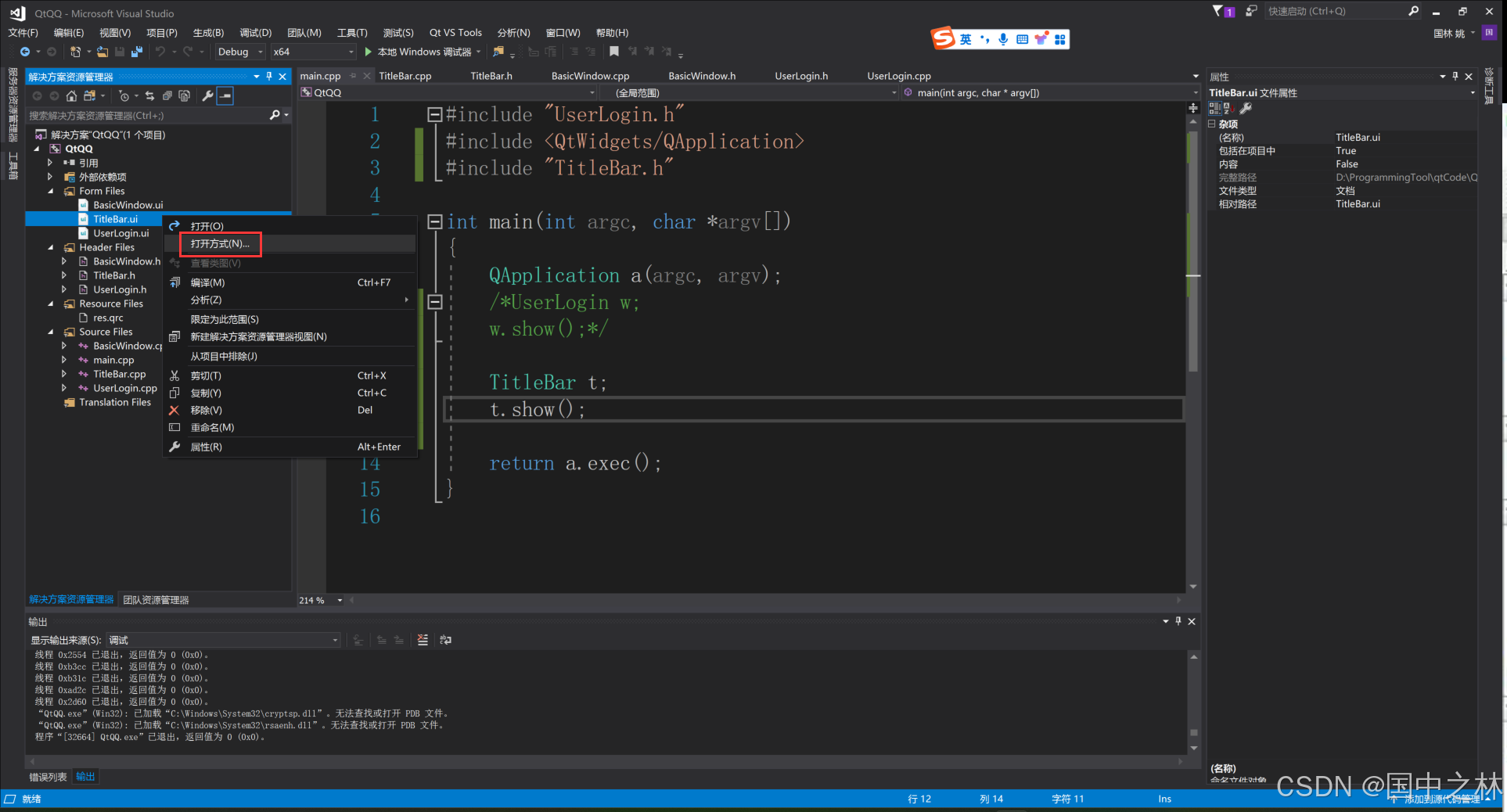Image resolution: width=1507 pixels, height=812 pixels.
Task: Expand the main.cpp tree node
Action: [x=64, y=360]
